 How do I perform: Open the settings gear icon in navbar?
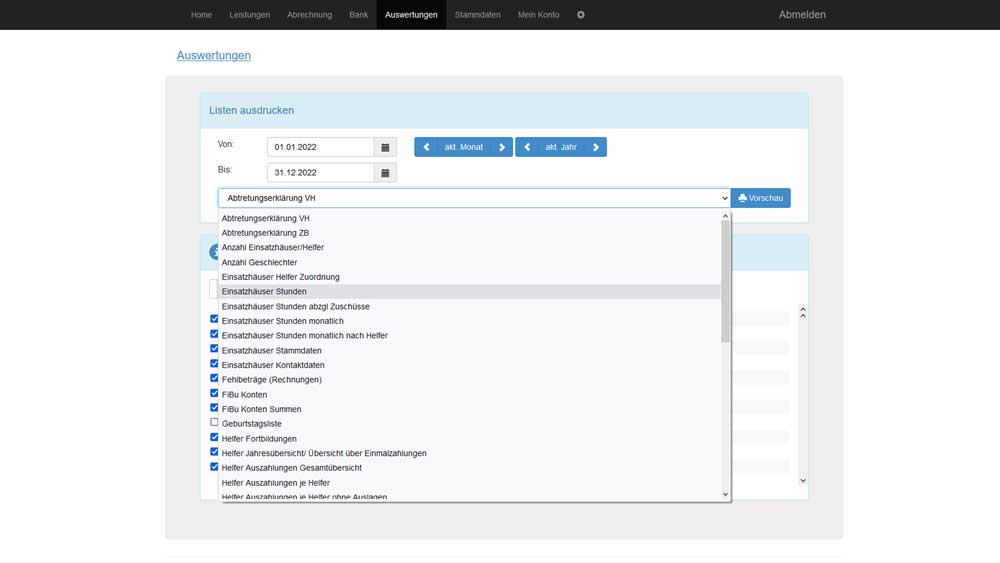[581, 15]
